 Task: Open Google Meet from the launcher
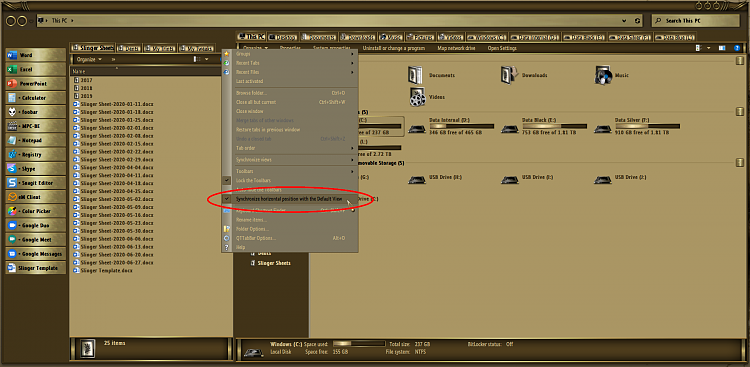(x=36, y=240)
